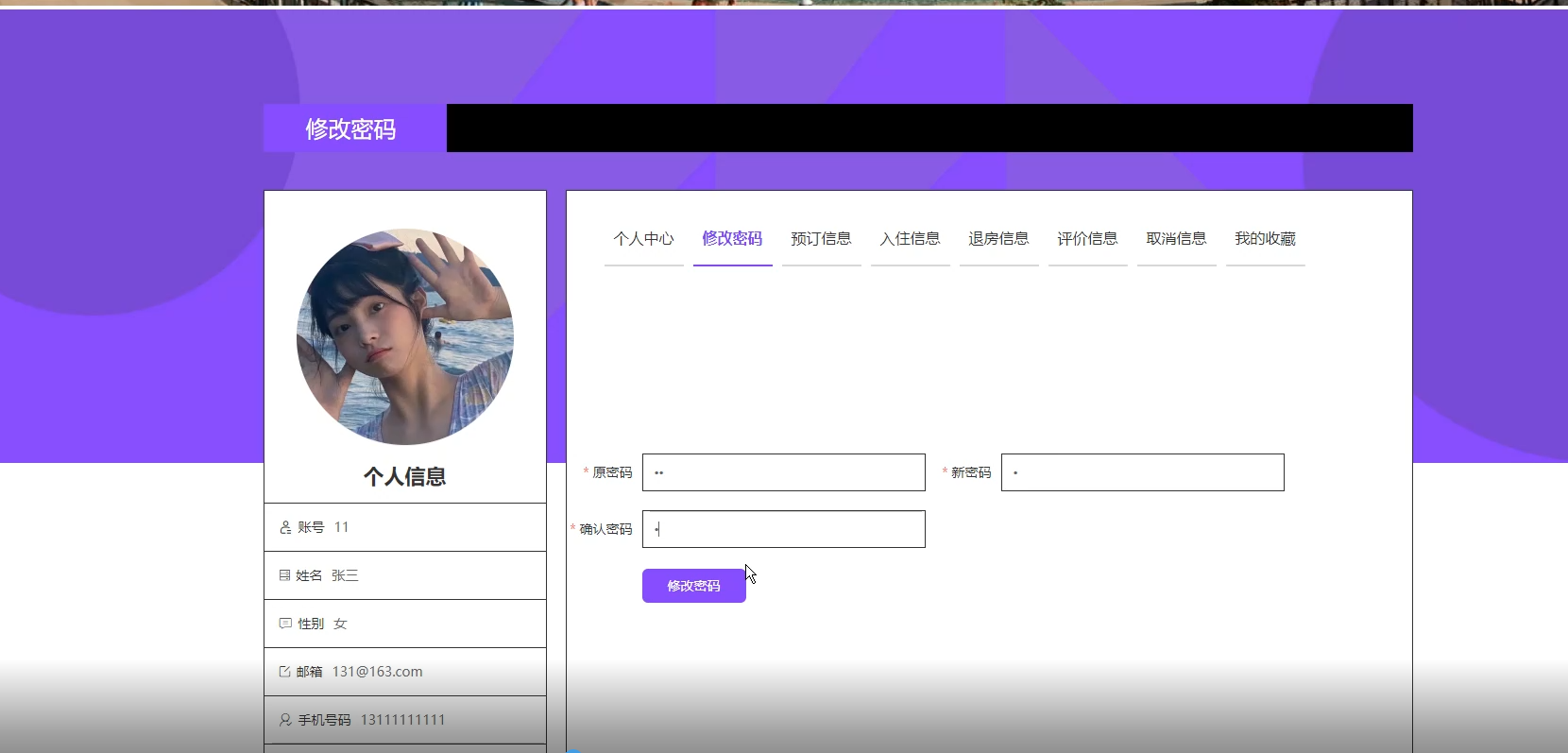The width and height of the screenshot is (1568, 753).
Task: Select the name value 张三
Action: click(345, 575)
